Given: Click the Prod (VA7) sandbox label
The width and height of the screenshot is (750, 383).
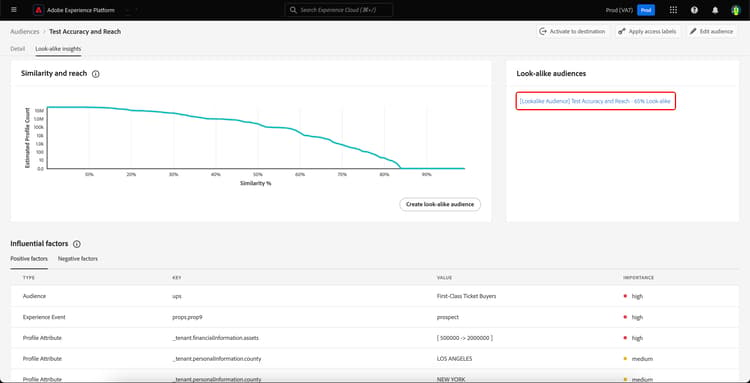Looking at the screenshot, I should 619,10.
